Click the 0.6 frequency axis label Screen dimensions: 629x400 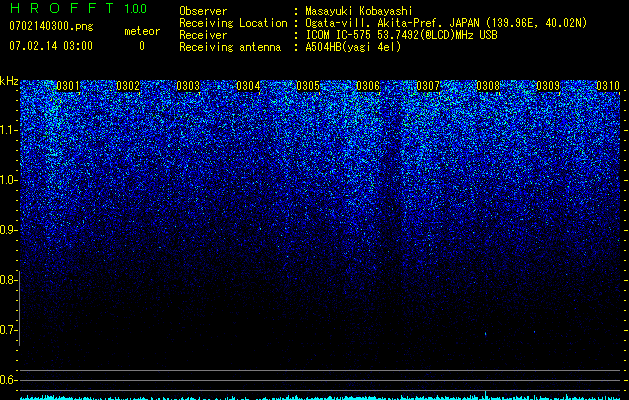(x=8, y=380)
